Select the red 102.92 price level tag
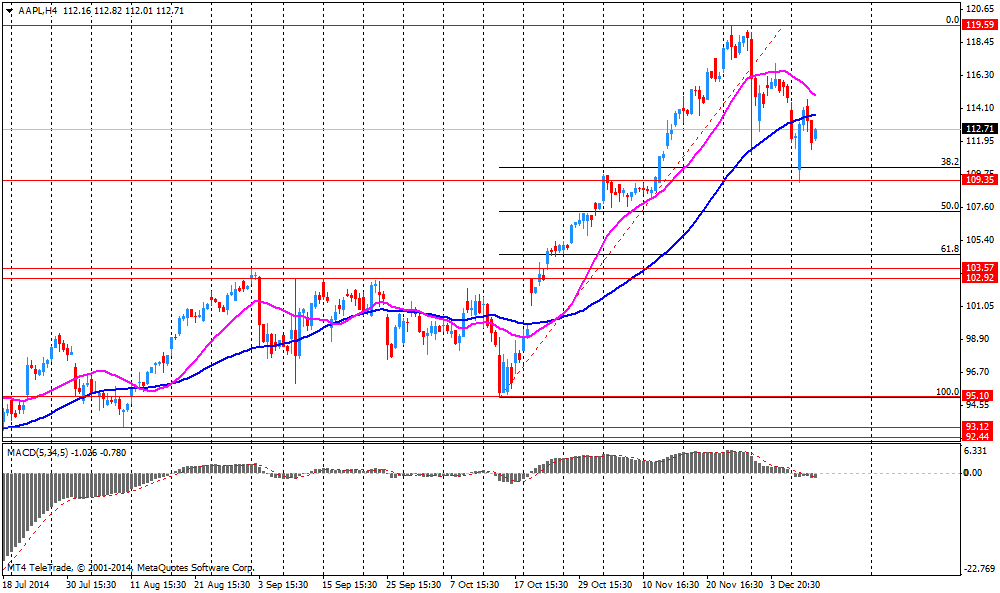The height and width of the screenshot is (593, 1000). pyautogui.click(x=980, y=278)
